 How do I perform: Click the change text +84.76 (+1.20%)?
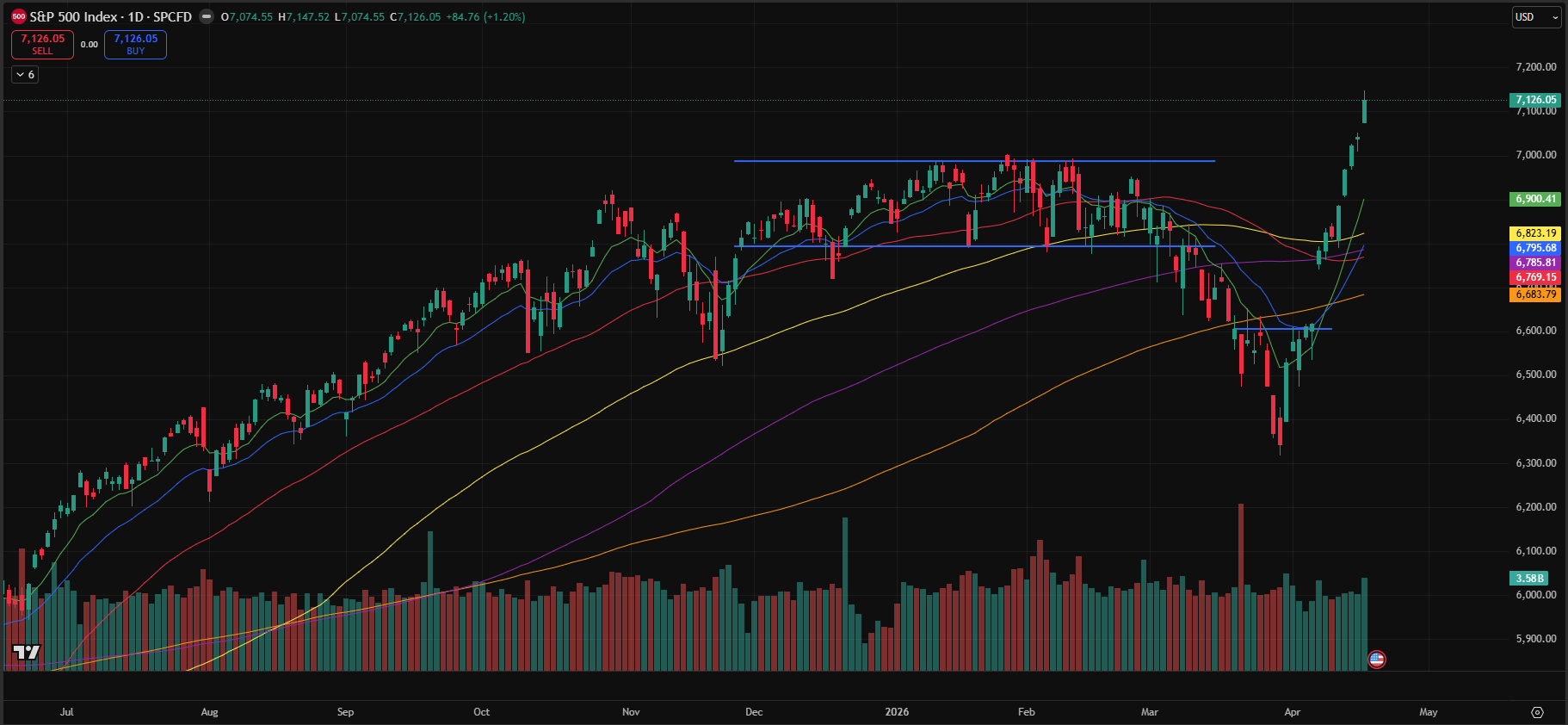(485, 17)
